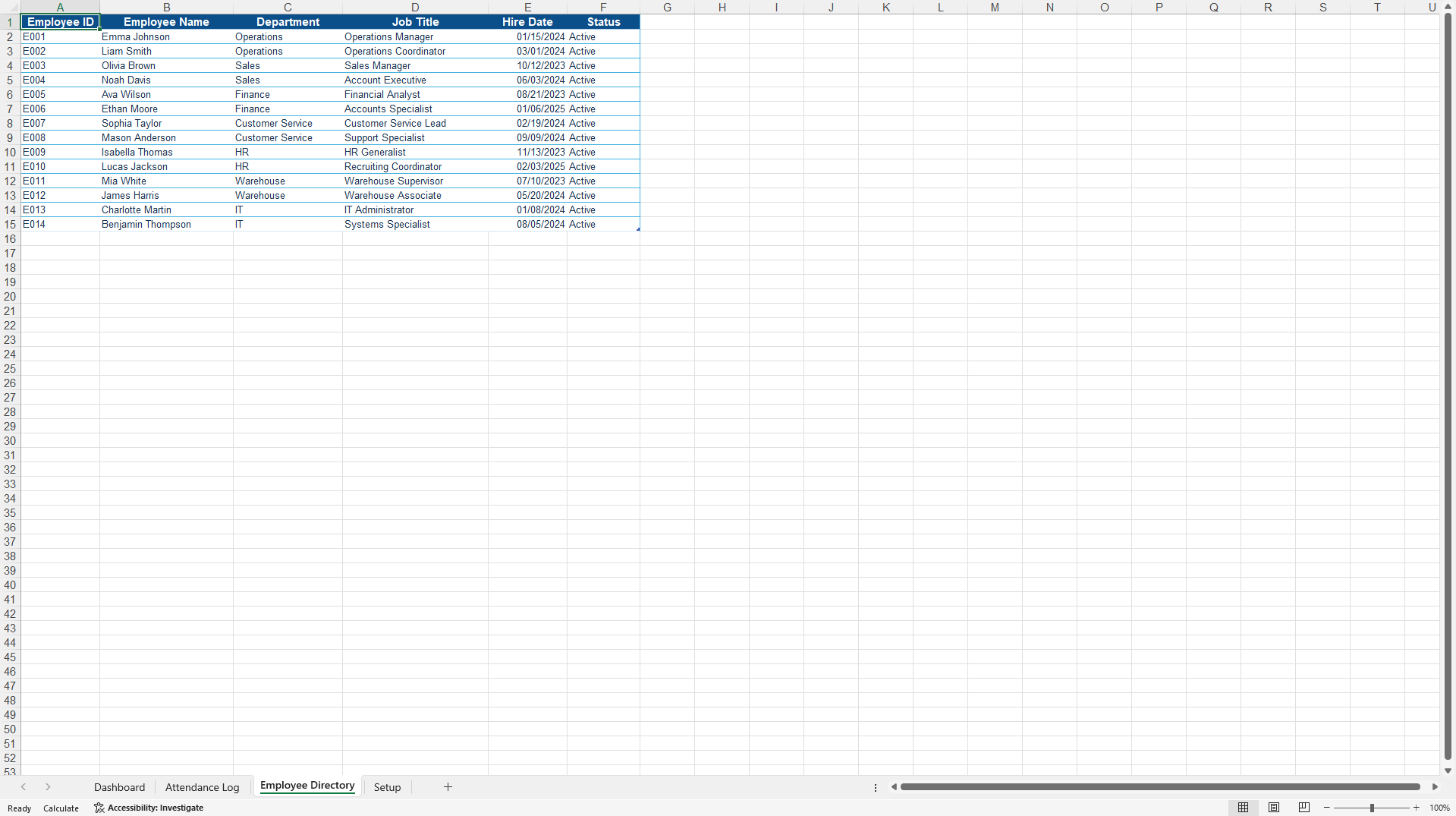Click Calculate in the status bar
Image resolution: width=1456 pixels, height=816 pixels.
[61, 808]
